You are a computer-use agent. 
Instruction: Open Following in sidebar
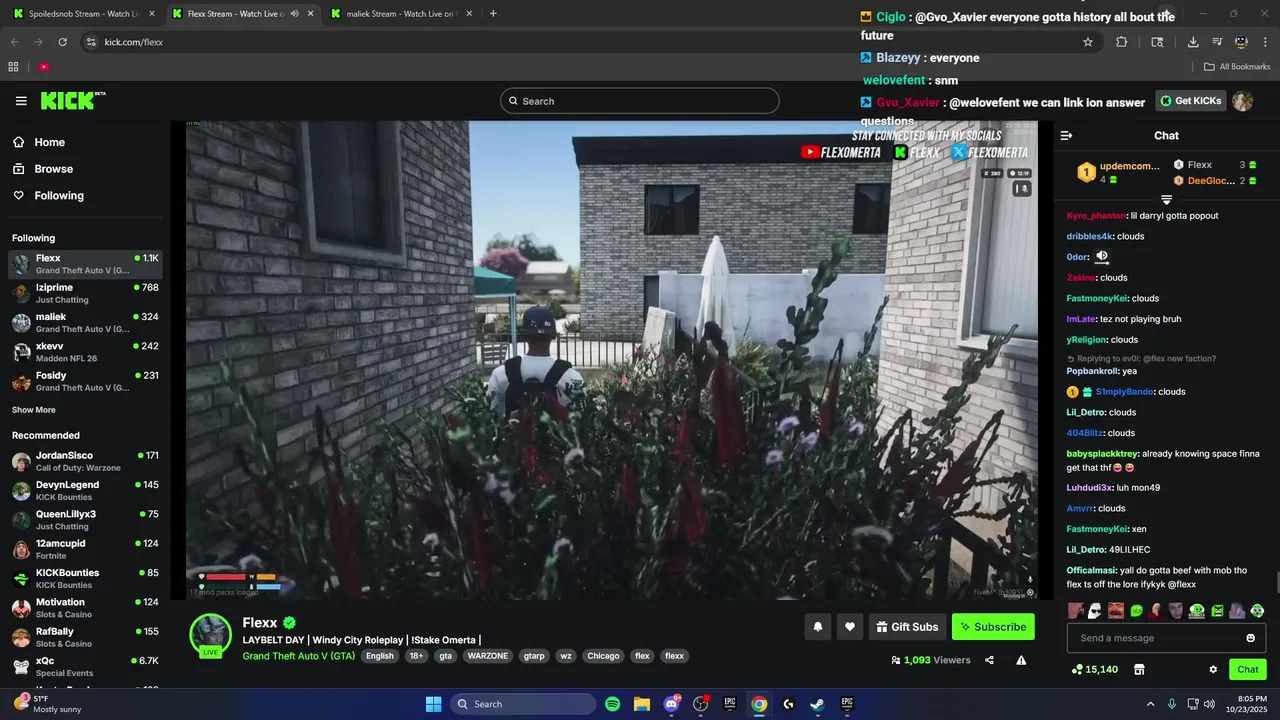point(85,196)
